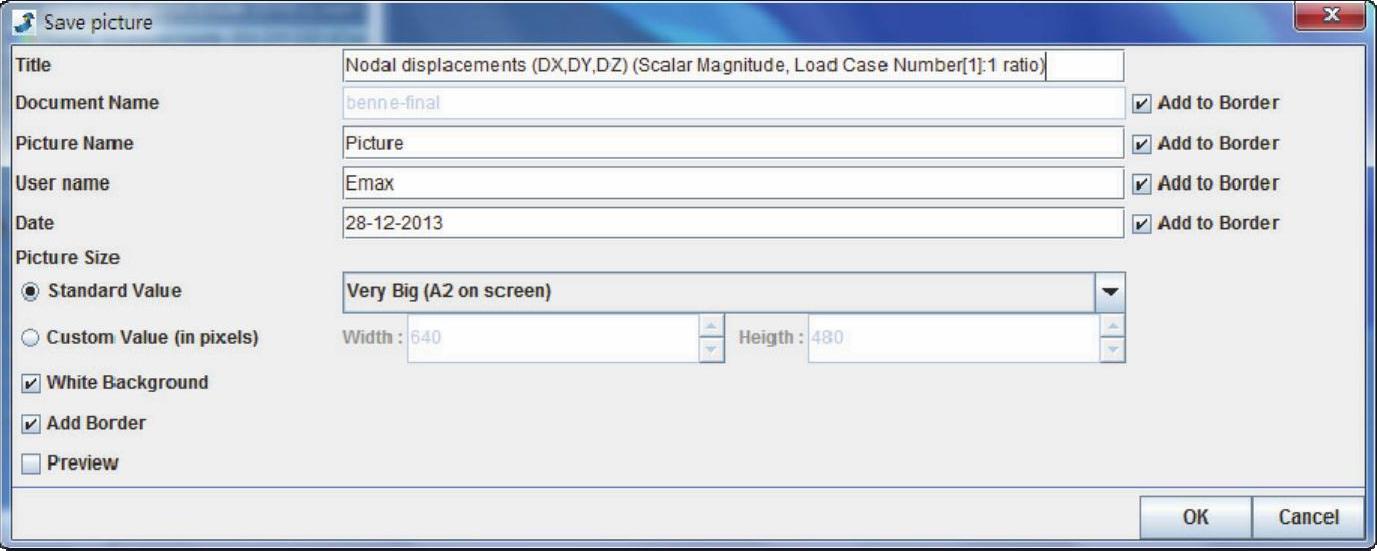
Task: Disable Add to Border for User name
Action: pyautogui.click(x=1142, y=184)
